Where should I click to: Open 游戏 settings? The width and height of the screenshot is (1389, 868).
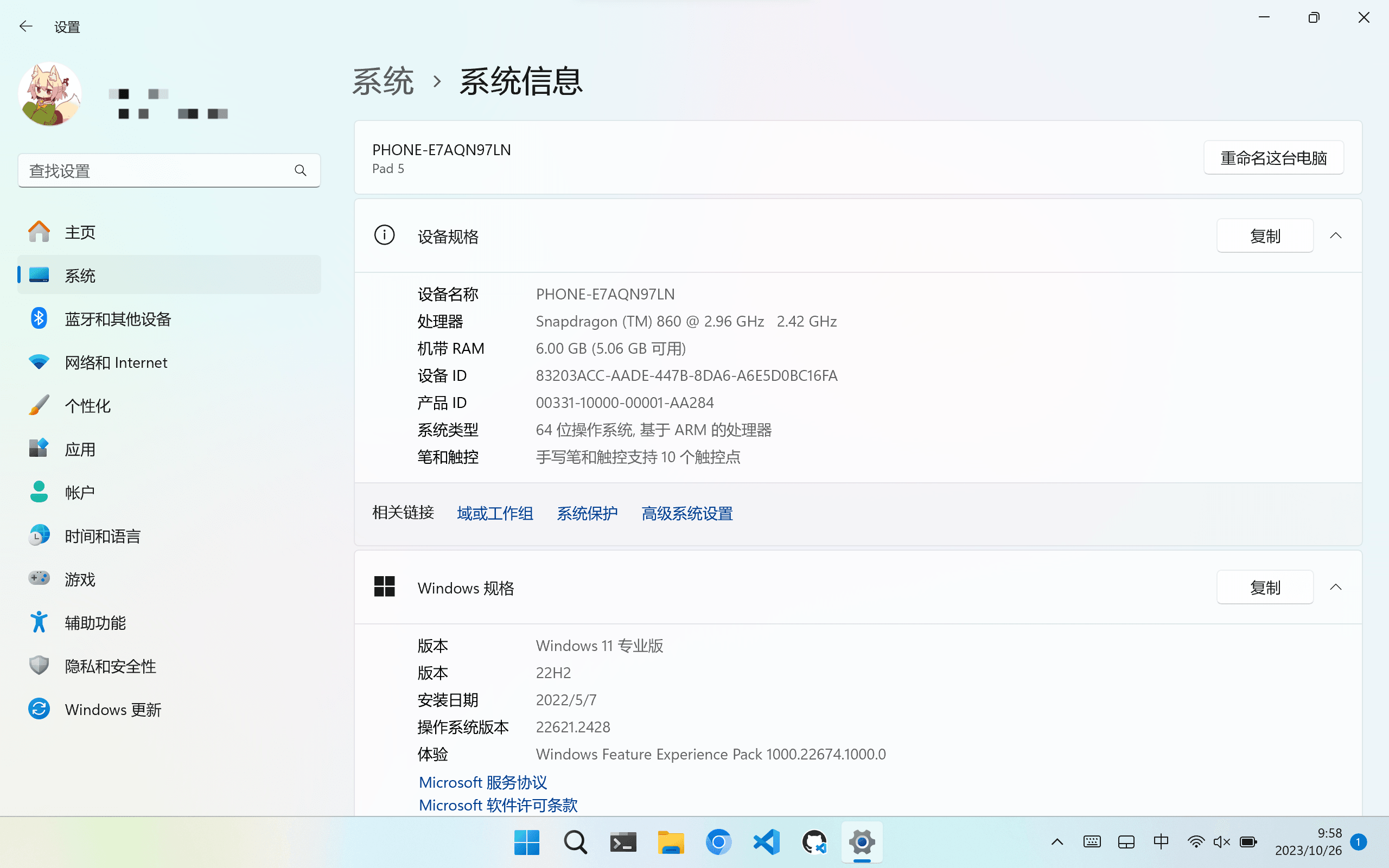pyautogui.click(x=169, y=579)
